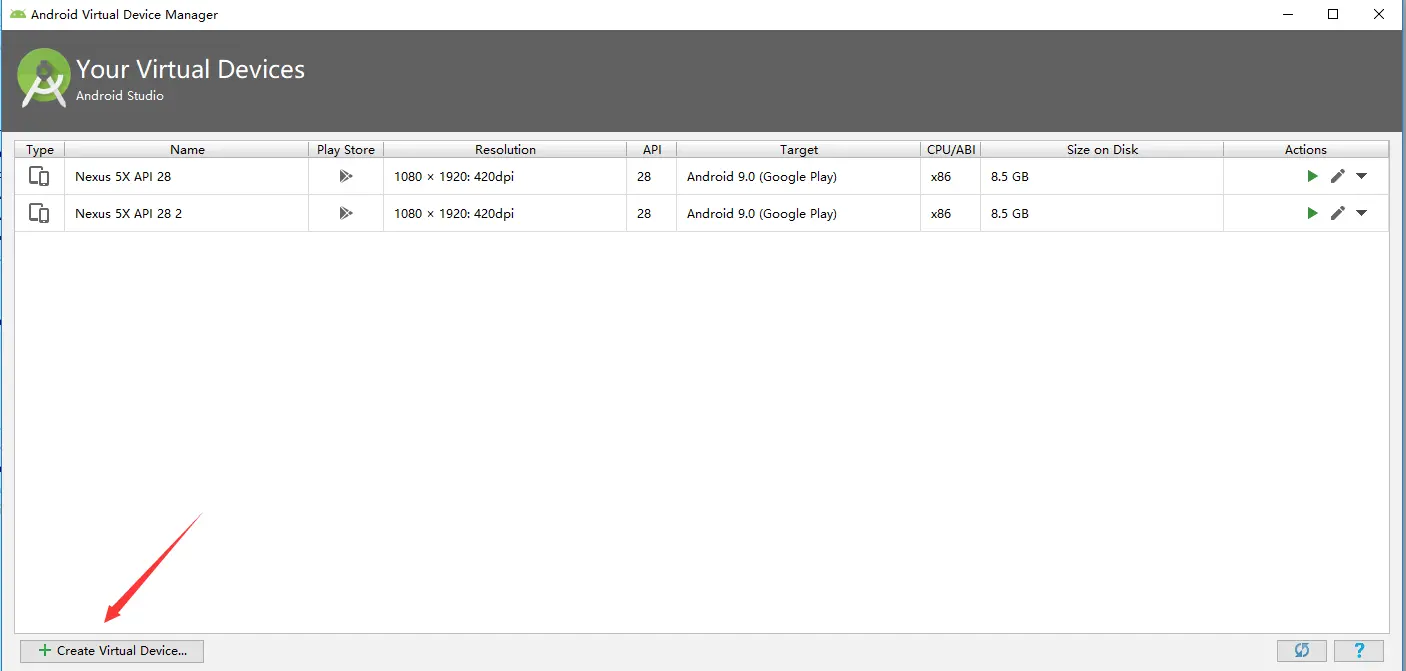Launch Nexus 5X API 28 2 emulator
This screenshot has height=671, width=1406.
pos(1312,213)
